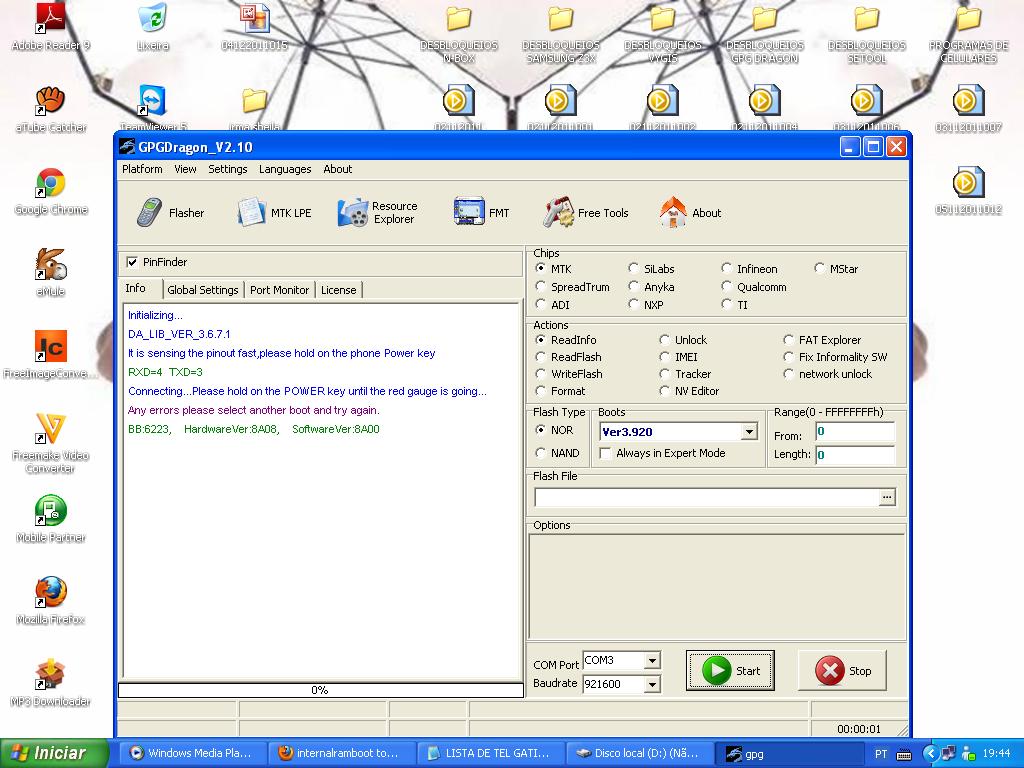Select the MStar chip option

click(820, 268)
